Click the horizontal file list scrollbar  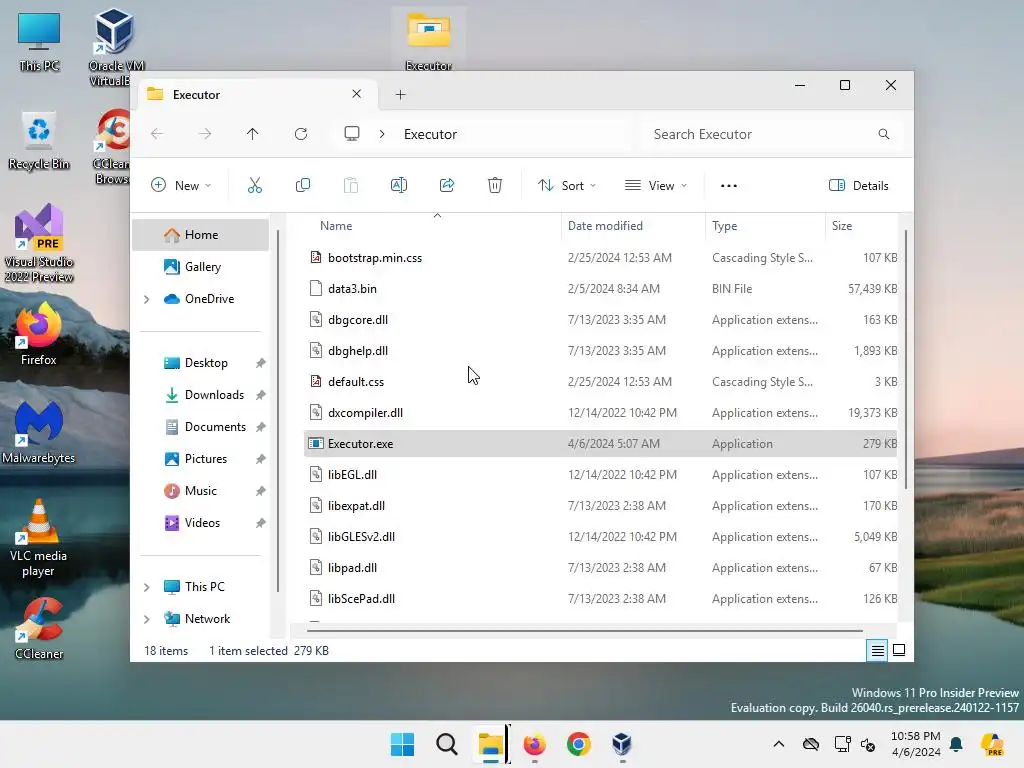[584, 631]
